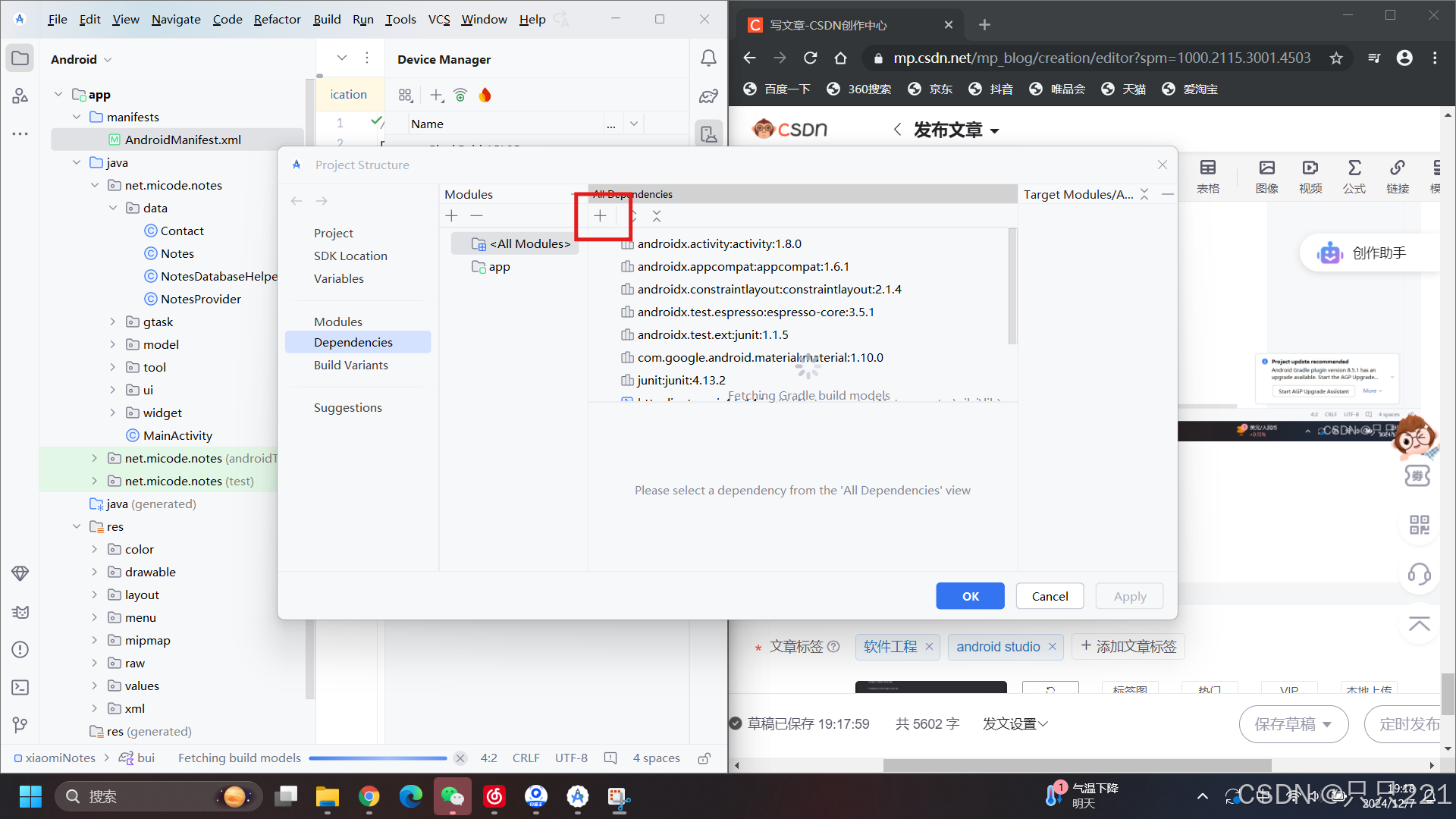Open the Git version control icon

point(20,725)
